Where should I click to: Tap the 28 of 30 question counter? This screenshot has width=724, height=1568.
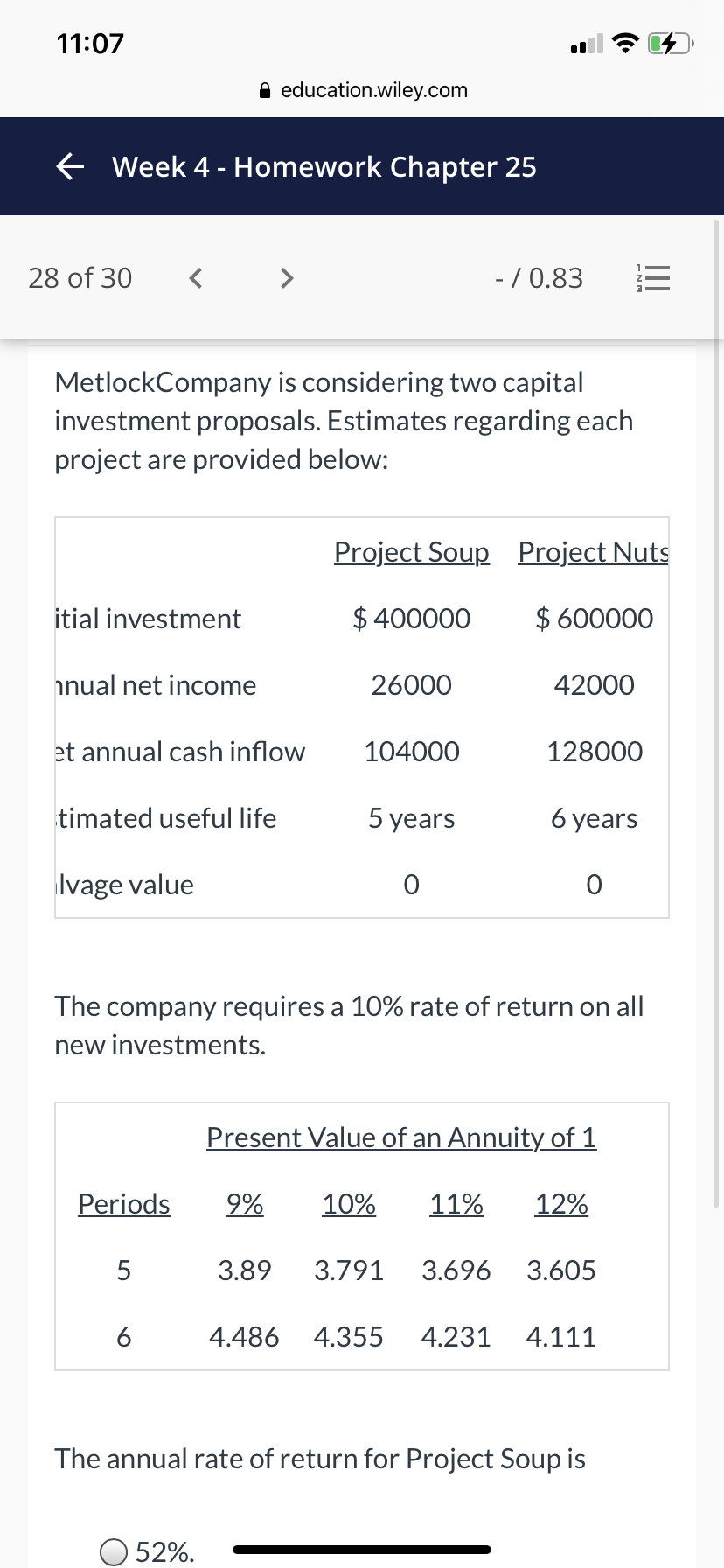point(80,278)
